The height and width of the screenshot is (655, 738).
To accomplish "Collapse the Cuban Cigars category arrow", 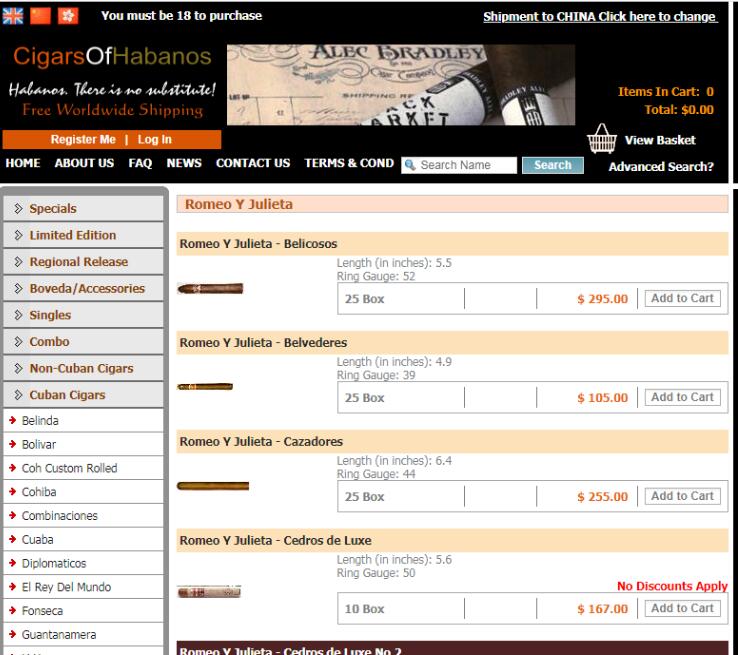I will [x=18, y=395].
